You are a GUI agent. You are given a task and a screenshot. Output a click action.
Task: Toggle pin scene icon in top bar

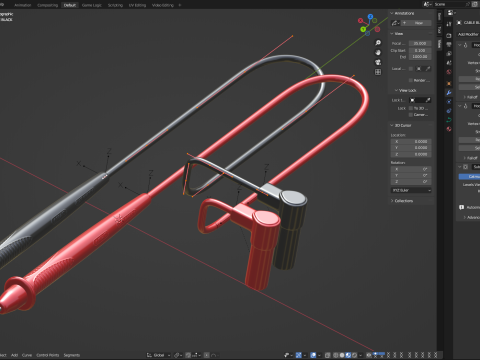(468, 4)
